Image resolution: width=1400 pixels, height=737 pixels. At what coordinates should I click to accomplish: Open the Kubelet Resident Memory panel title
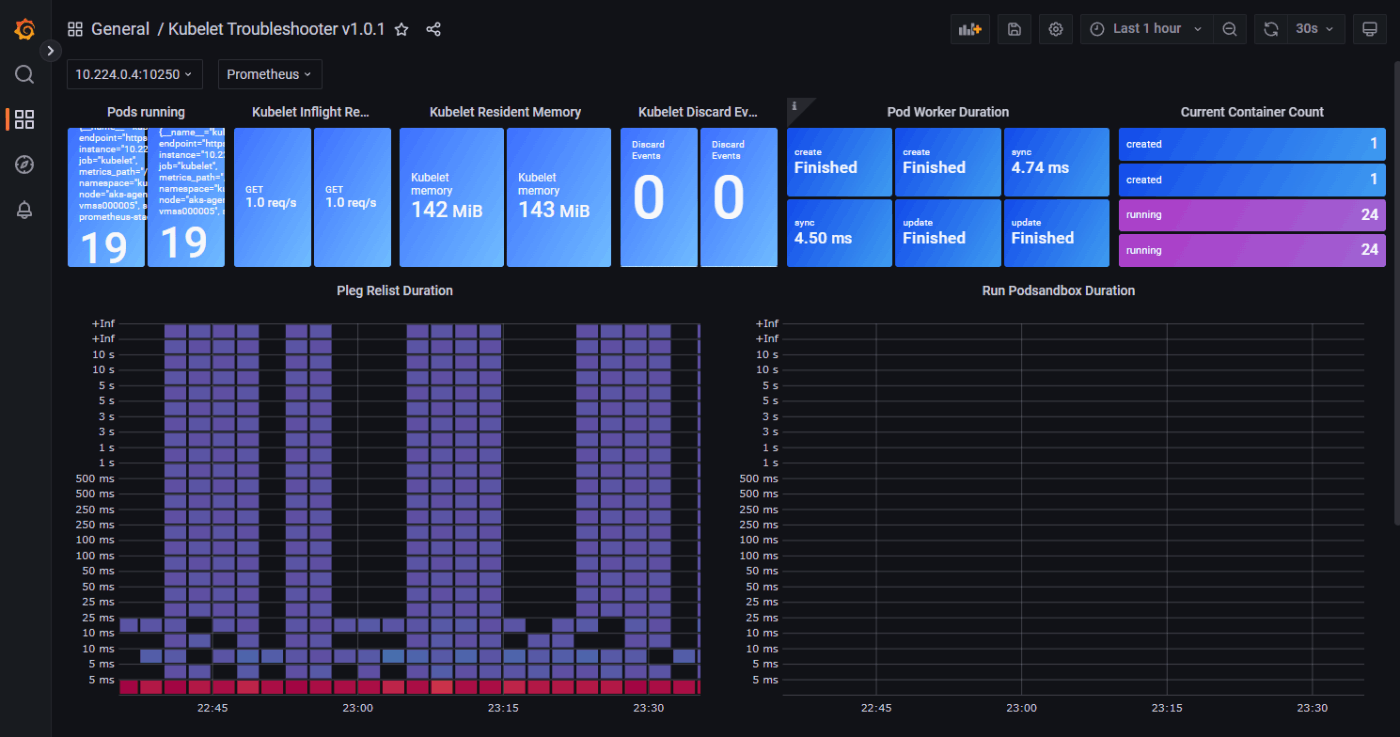tap(505, 112)
